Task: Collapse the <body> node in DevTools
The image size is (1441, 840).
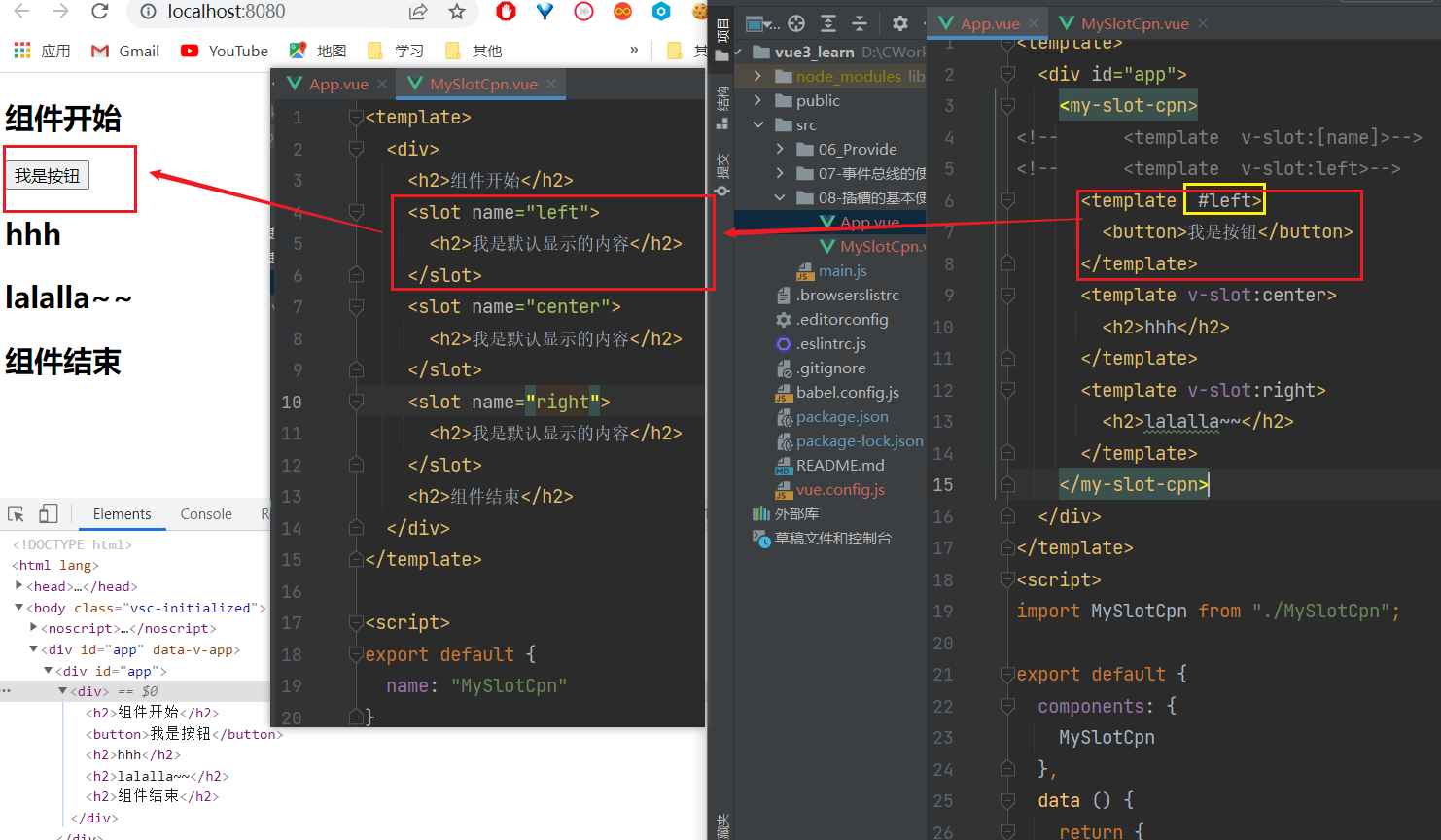Action: coord(19,608)
